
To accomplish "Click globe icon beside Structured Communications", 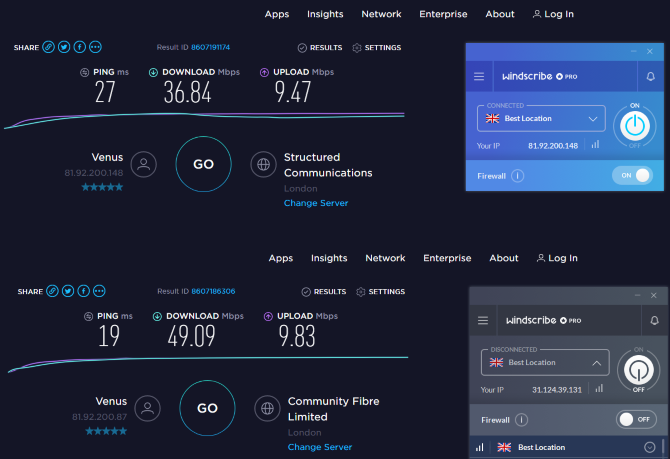I will (x=264, y=164).
